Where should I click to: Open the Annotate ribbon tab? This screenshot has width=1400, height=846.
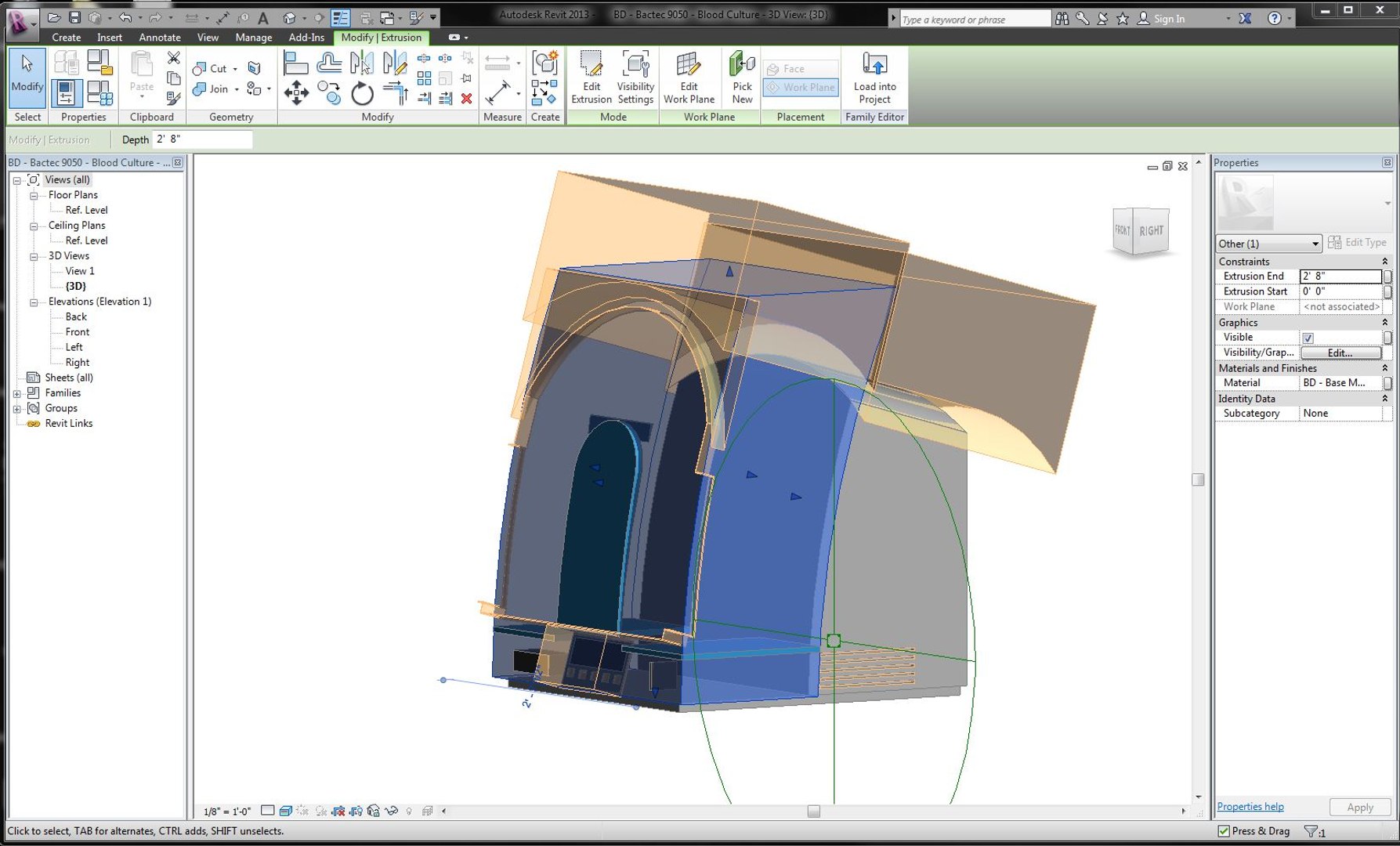coord(160,38)
